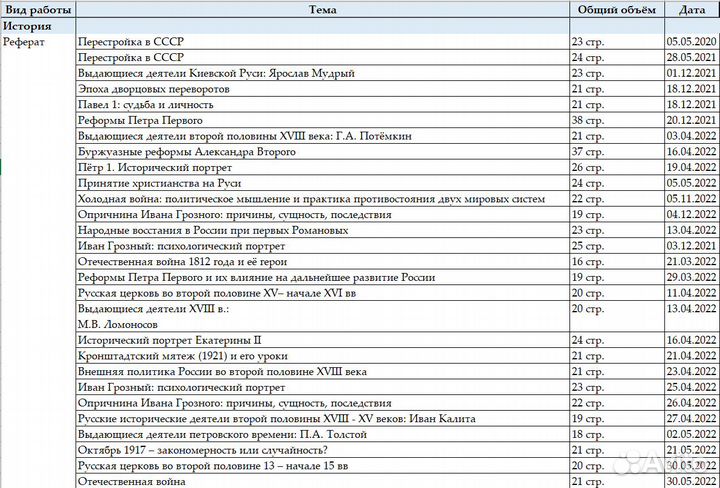Viewport: 720px width, 488px height.
Task: Click the П.А. Толстой topic cell
Action: [x=322, y=434]
